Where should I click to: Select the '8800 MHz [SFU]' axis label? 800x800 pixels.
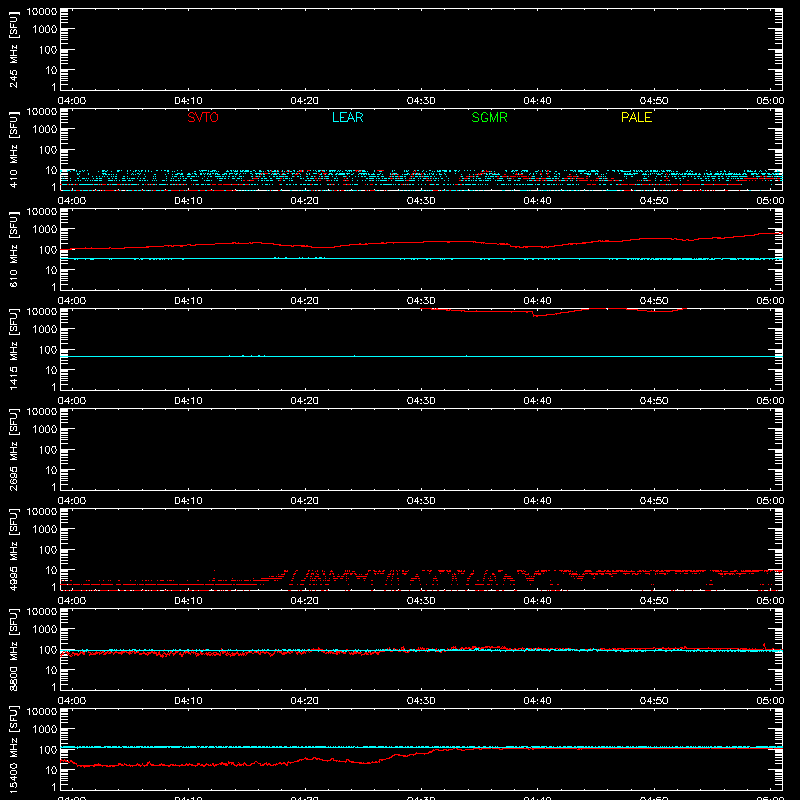point(14,649)
